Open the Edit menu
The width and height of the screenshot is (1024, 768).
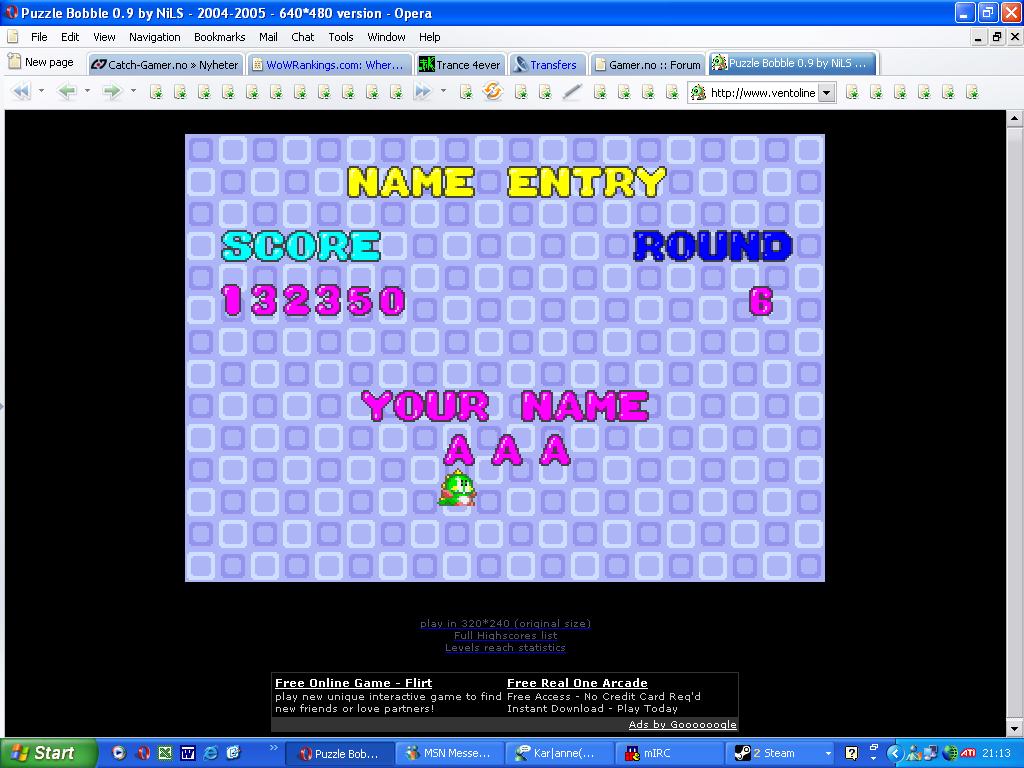(x=70, y=37)
